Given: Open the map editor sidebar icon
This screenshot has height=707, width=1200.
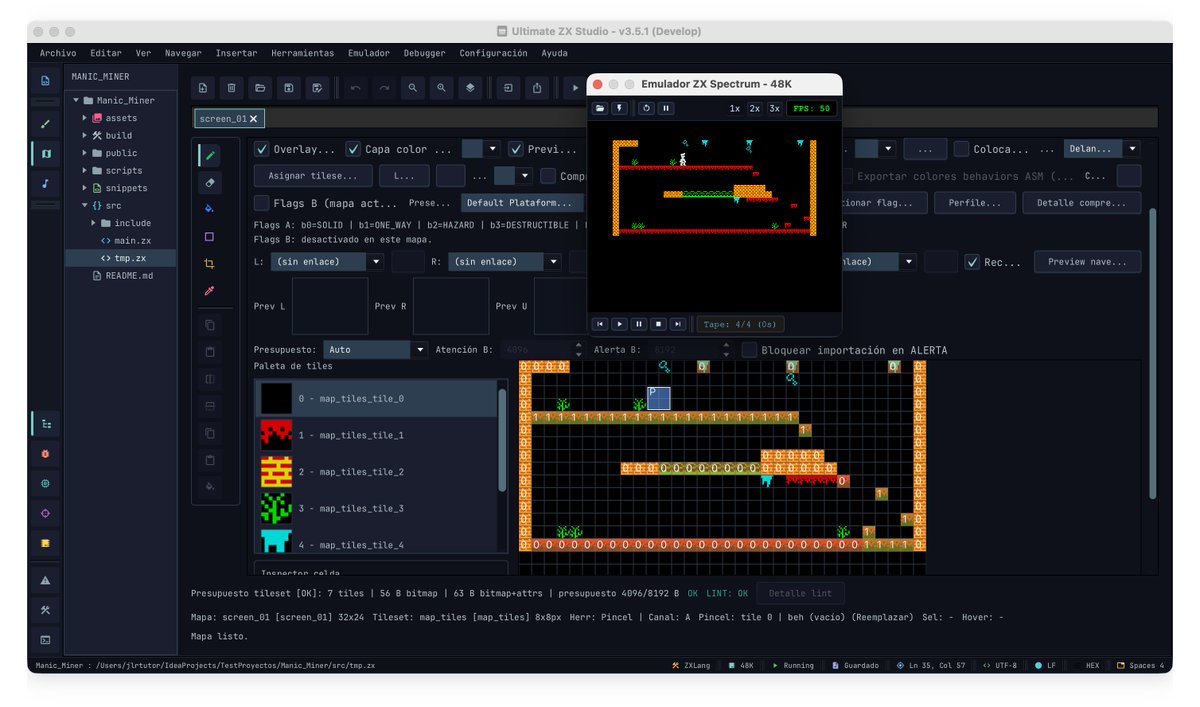Looking at the screenshot, I should 45,154.
